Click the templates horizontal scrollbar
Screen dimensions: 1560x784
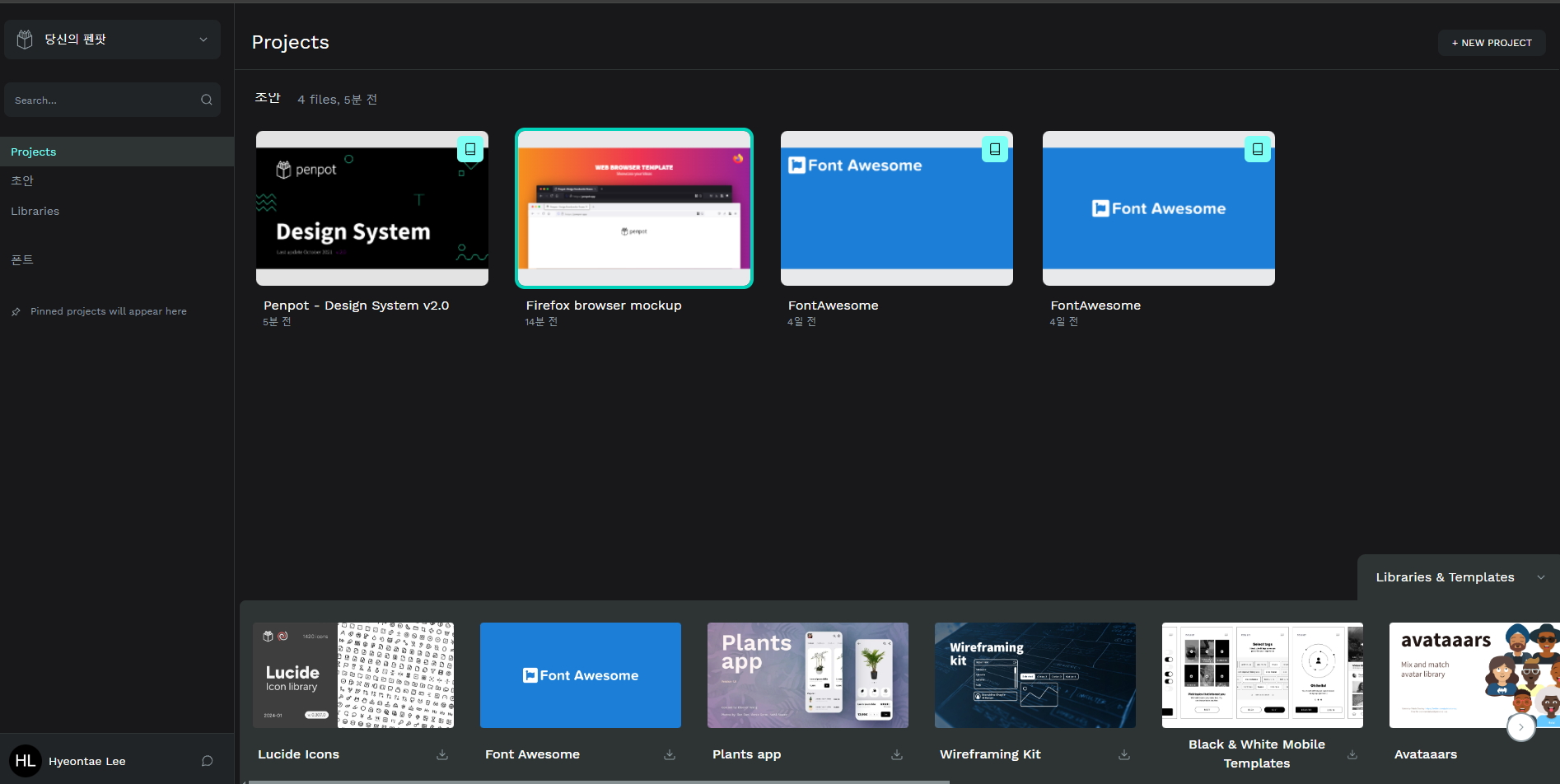[x=599, y=782]
